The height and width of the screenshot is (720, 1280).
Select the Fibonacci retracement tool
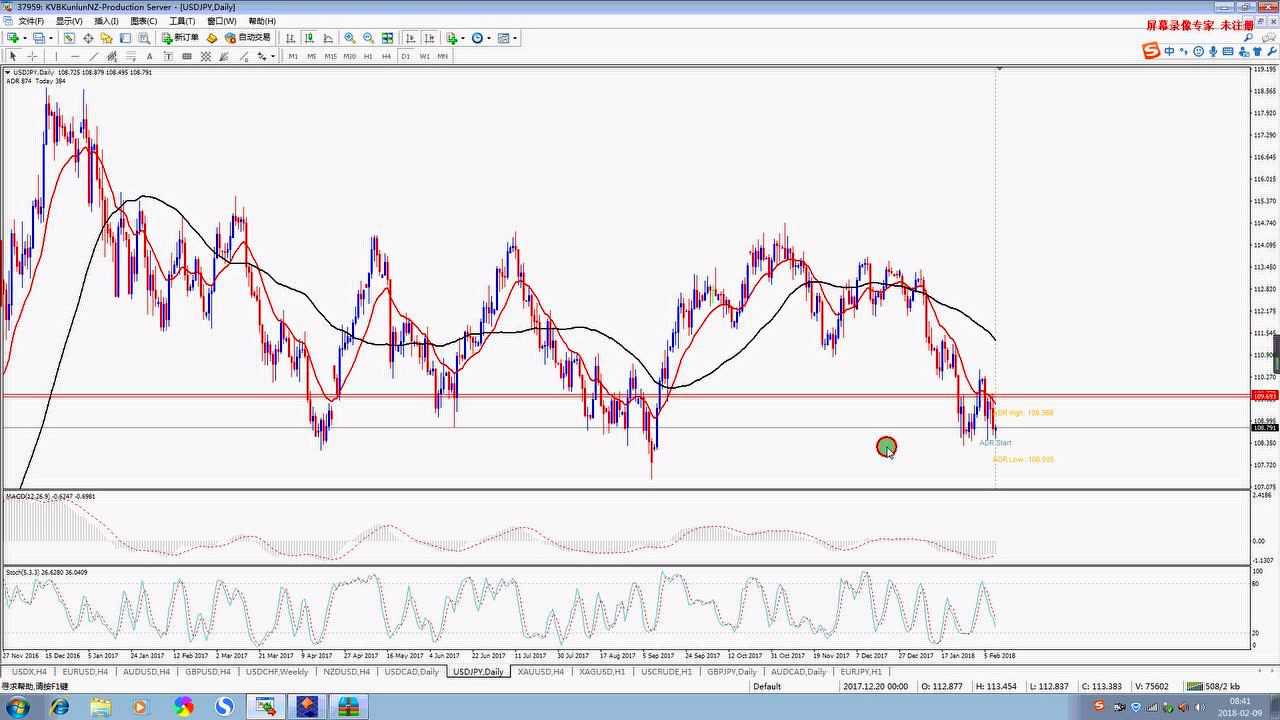pos(131,56)
